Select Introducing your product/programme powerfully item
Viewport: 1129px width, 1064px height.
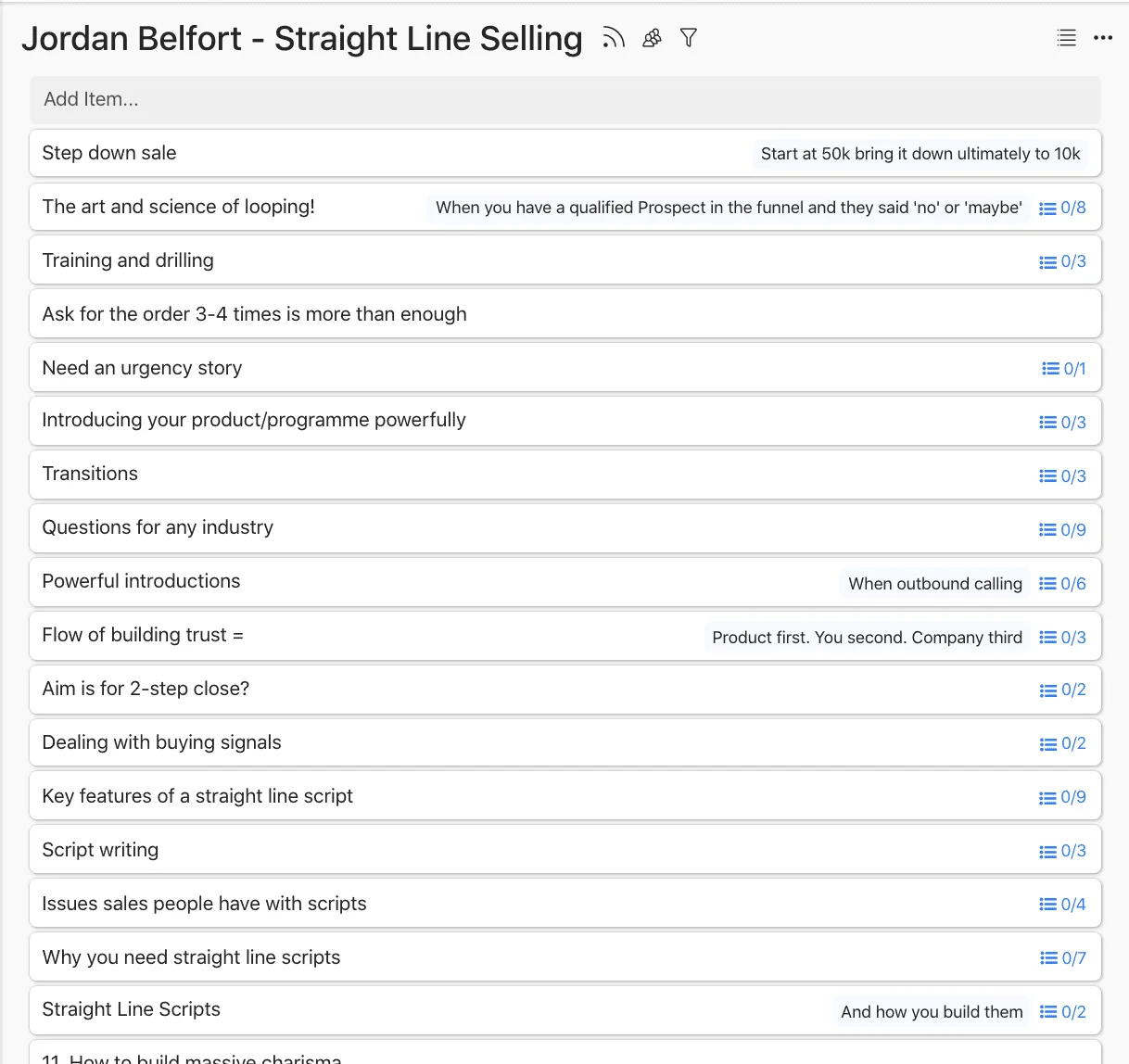point(565,421)
